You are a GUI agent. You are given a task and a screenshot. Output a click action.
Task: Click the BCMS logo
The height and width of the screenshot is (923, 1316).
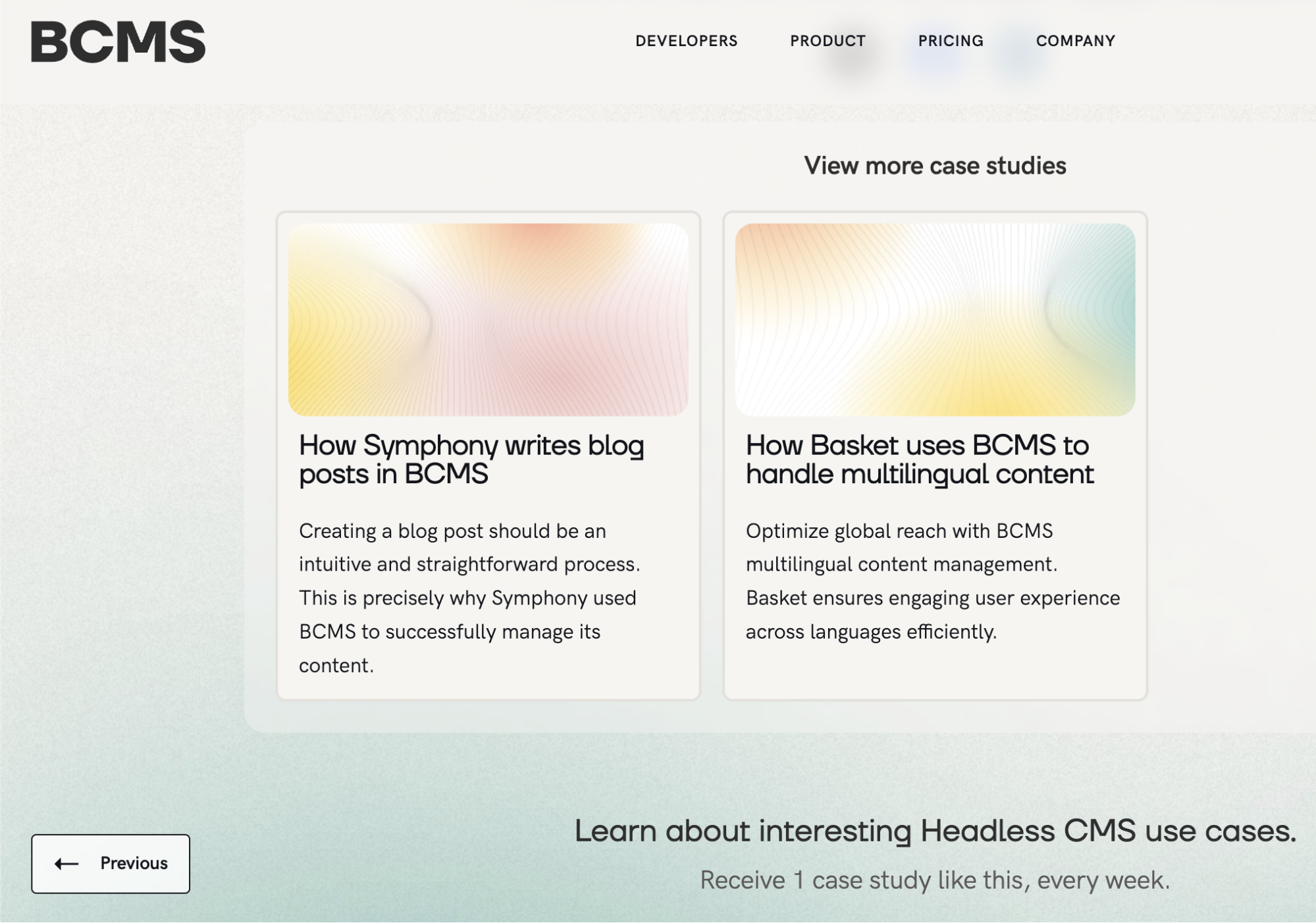pos(118,41)
